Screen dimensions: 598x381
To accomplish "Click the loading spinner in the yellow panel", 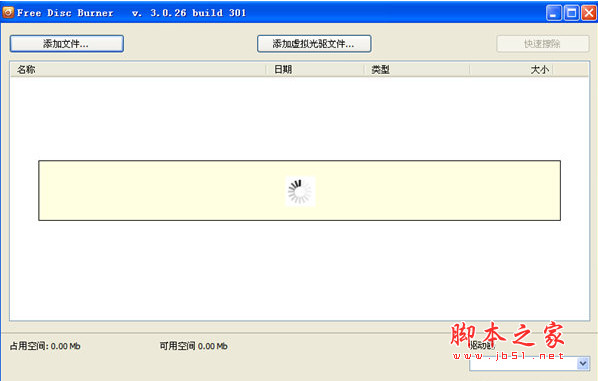I will click(300, 191).
